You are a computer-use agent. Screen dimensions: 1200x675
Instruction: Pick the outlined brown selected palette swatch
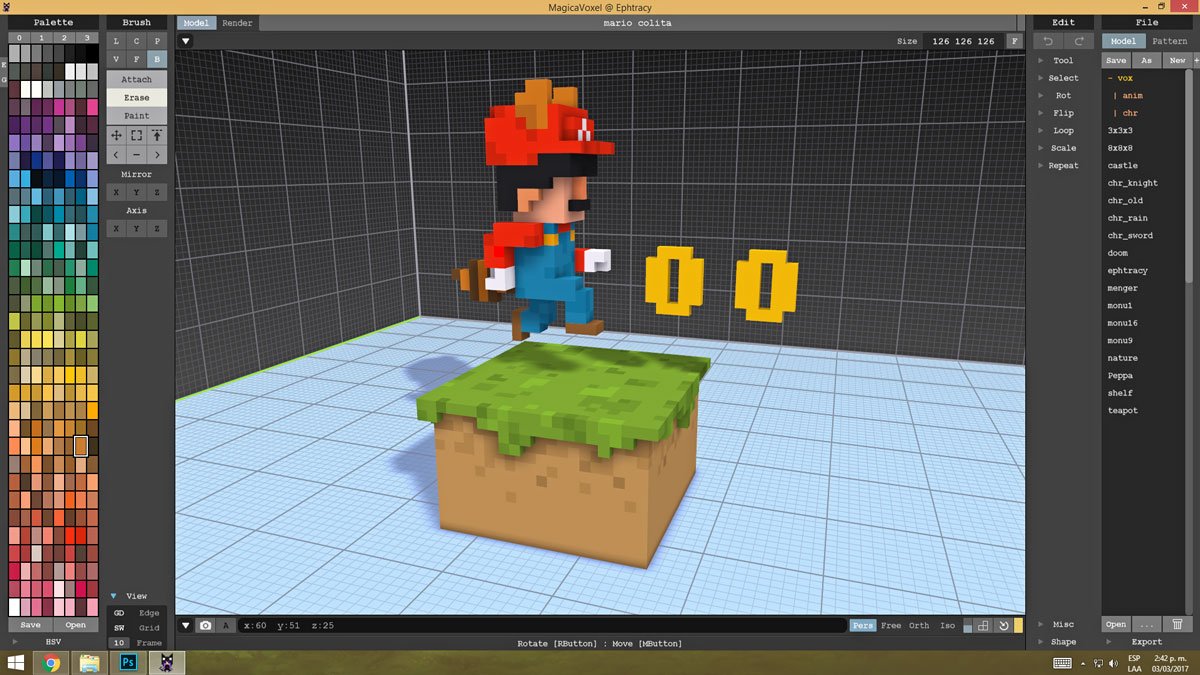pos(81,446)
